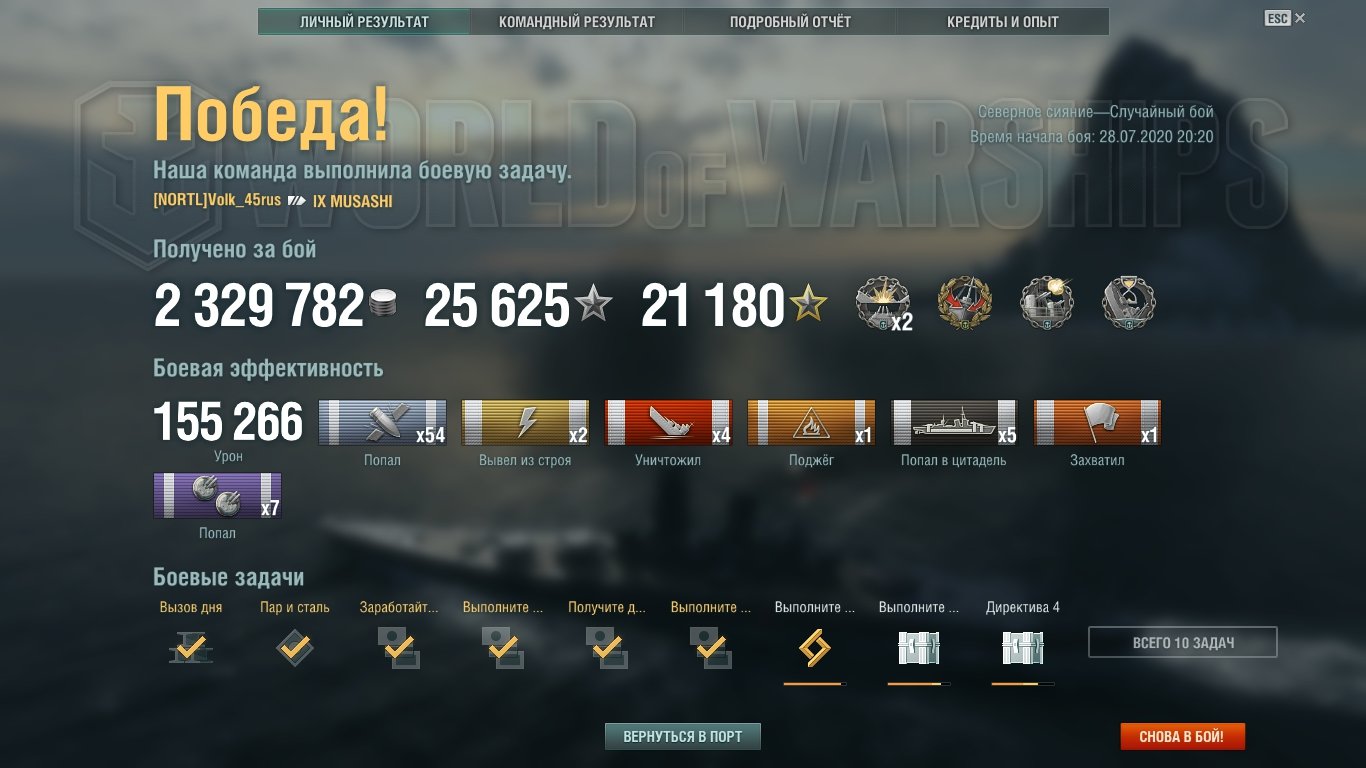Open the Директива 4 container task
This screenshot has width=1366, height=768.
click(x=1022, y=649)
